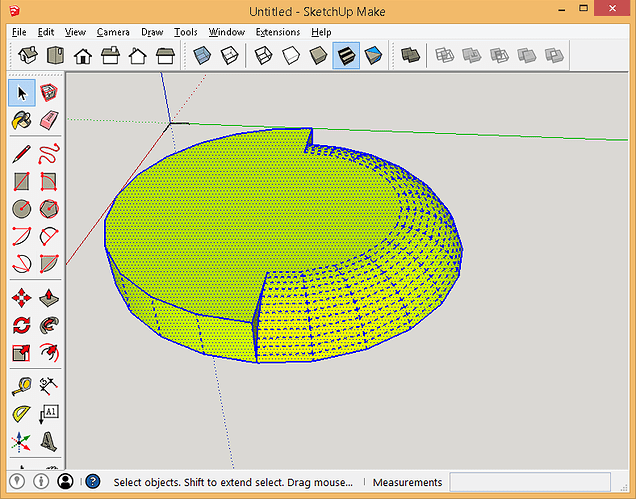Select the Tape Measure tool
The width and height of the screenshot is (636, 499).
(22, 386)
